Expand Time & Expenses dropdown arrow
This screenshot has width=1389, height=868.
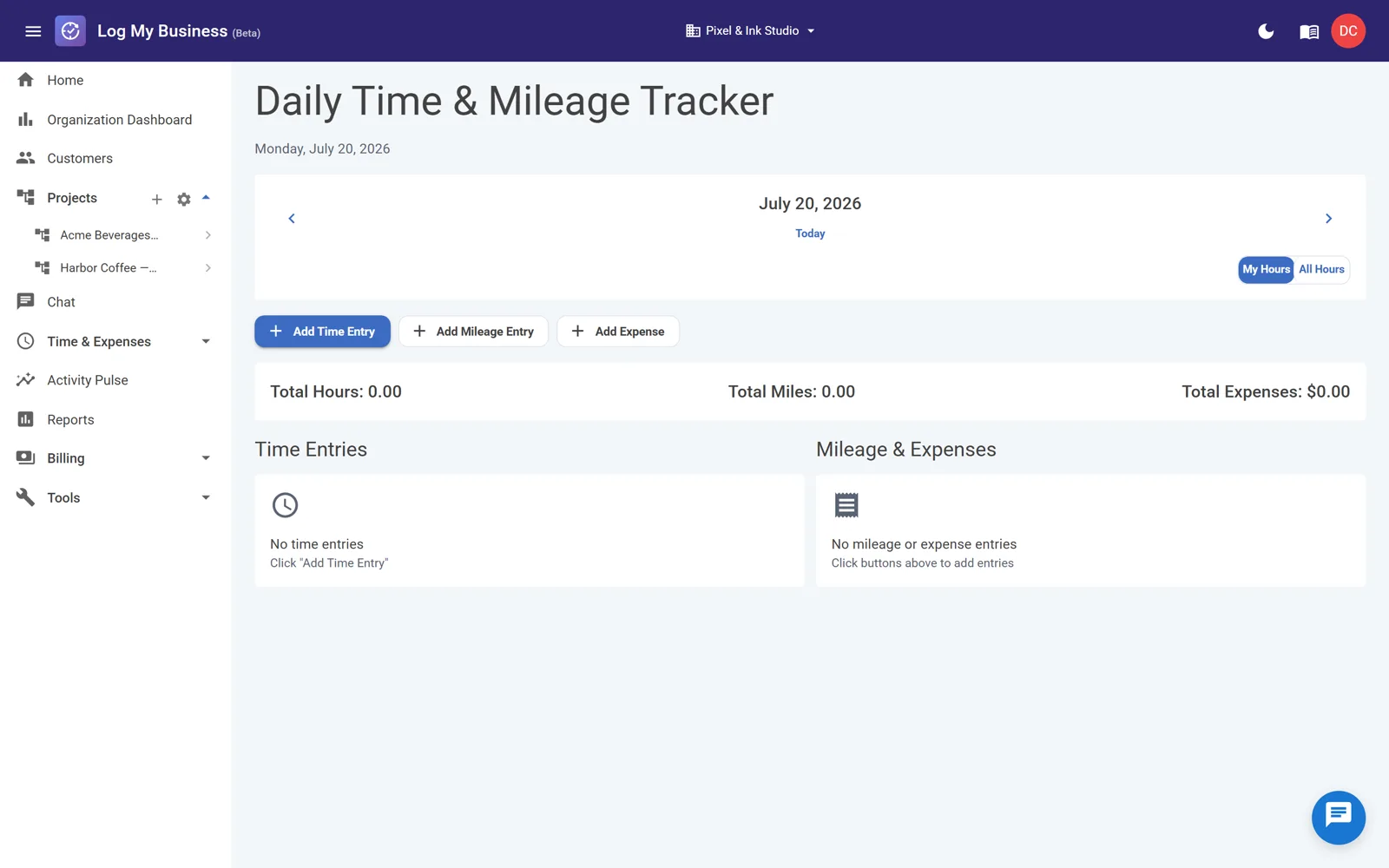(x=206, y=341)
